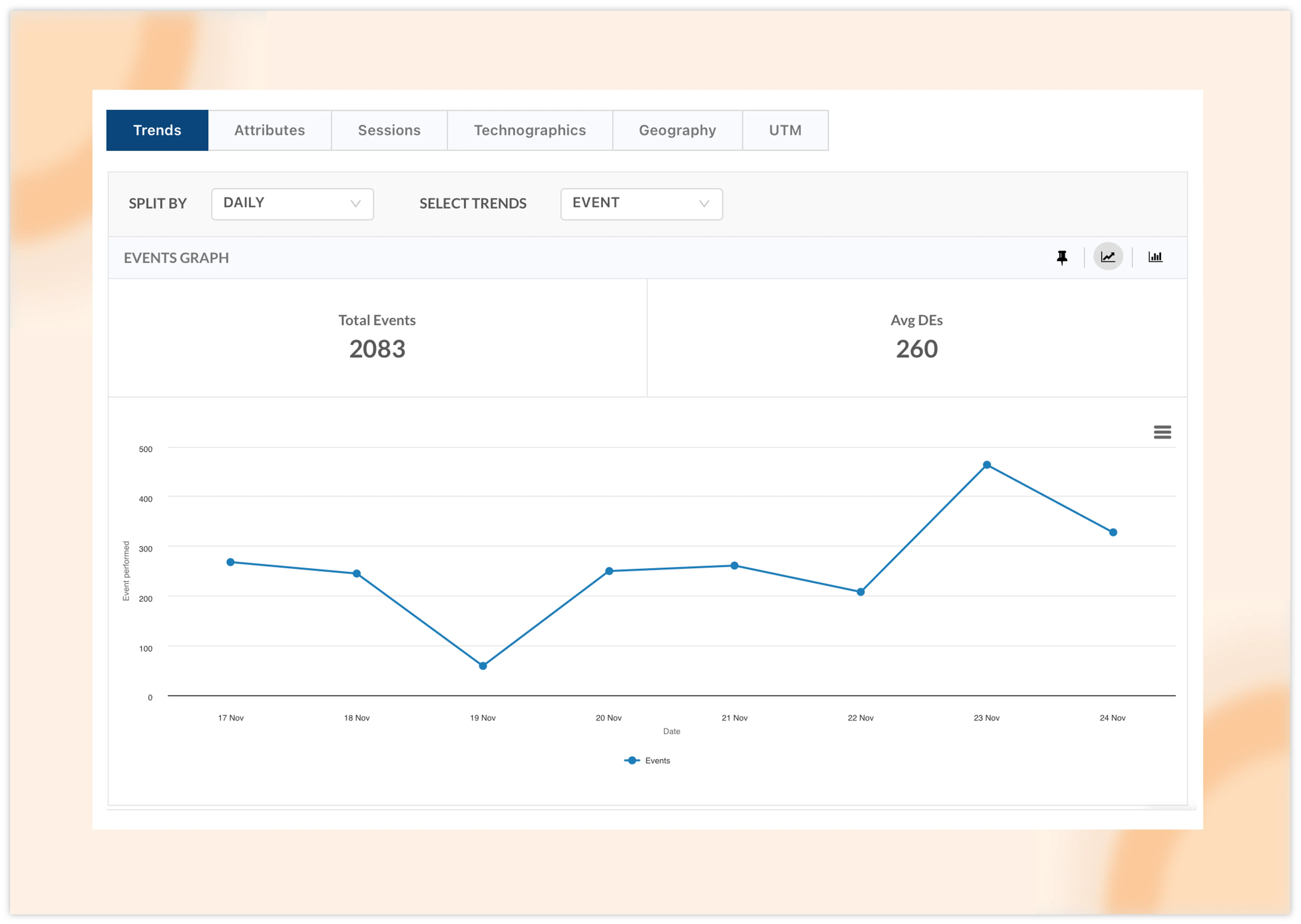Switch to line chart view
This screenshot has height=924, width=1301.
(1108, 257)
